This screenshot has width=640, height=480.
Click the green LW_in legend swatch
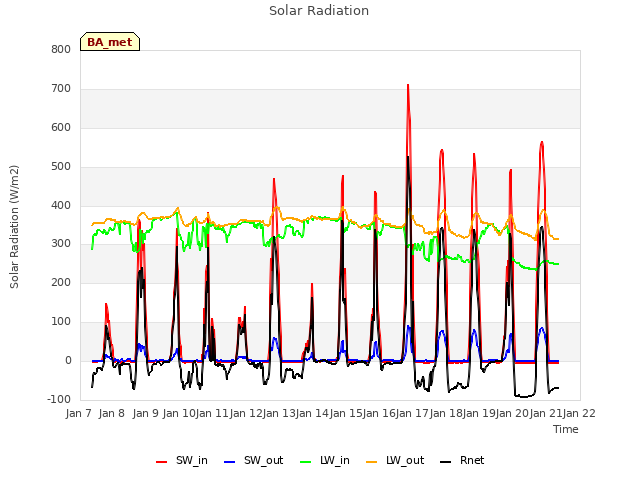point(306,462)
